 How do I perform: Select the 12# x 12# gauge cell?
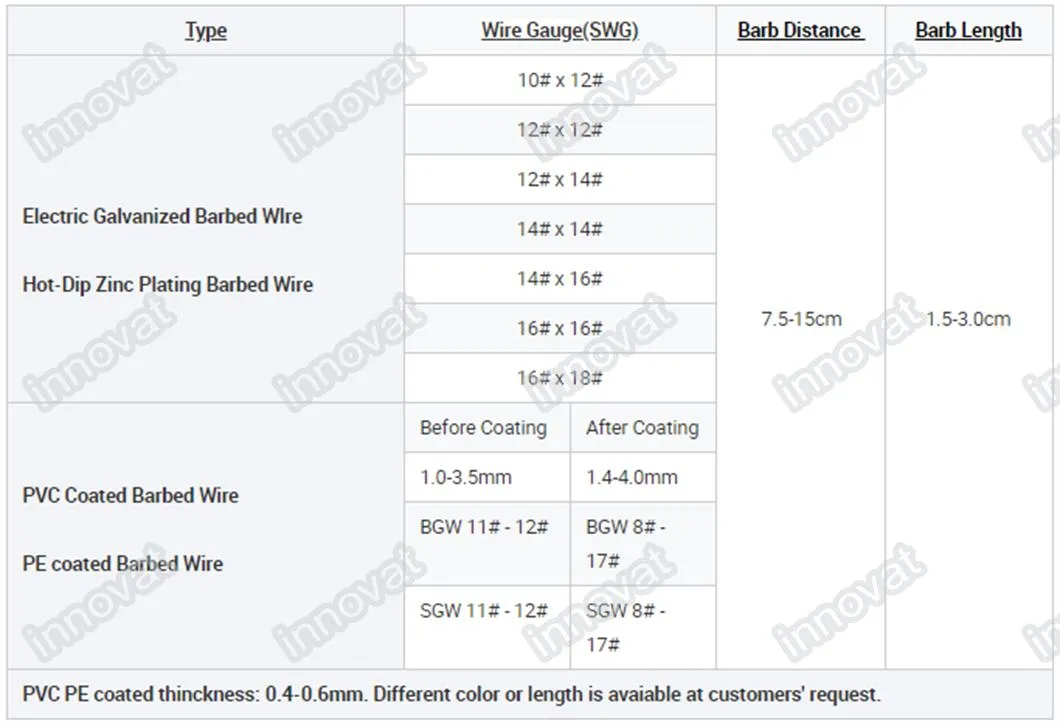[x=559, y=130]
